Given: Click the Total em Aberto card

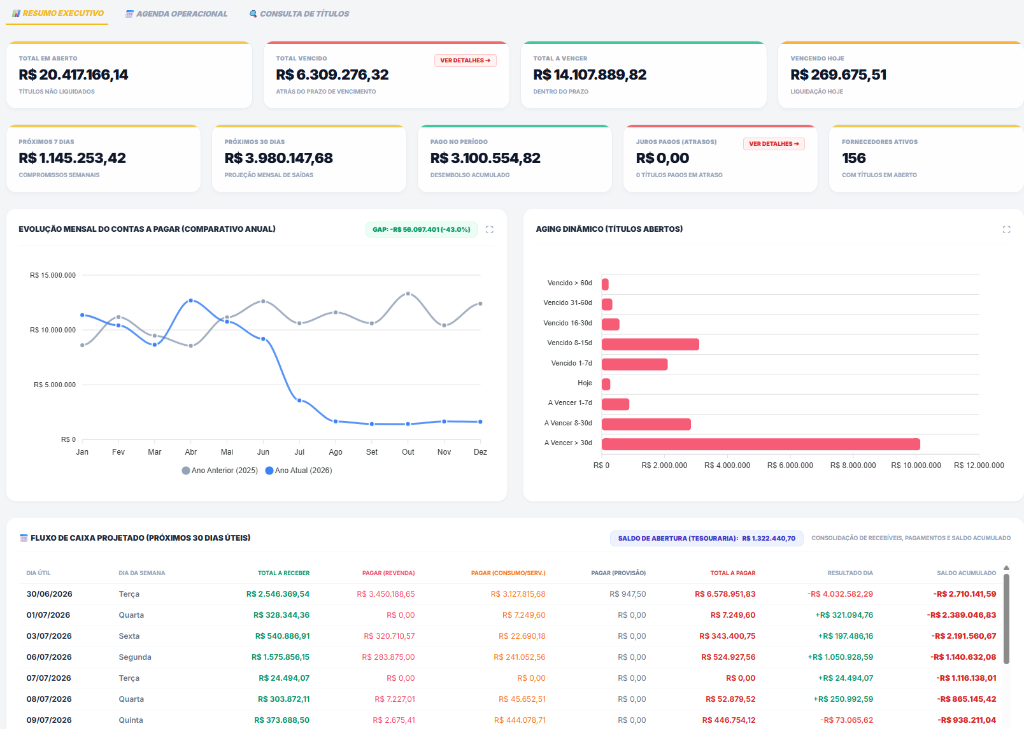Looking at the screenshot, I should tap(129, 75).
